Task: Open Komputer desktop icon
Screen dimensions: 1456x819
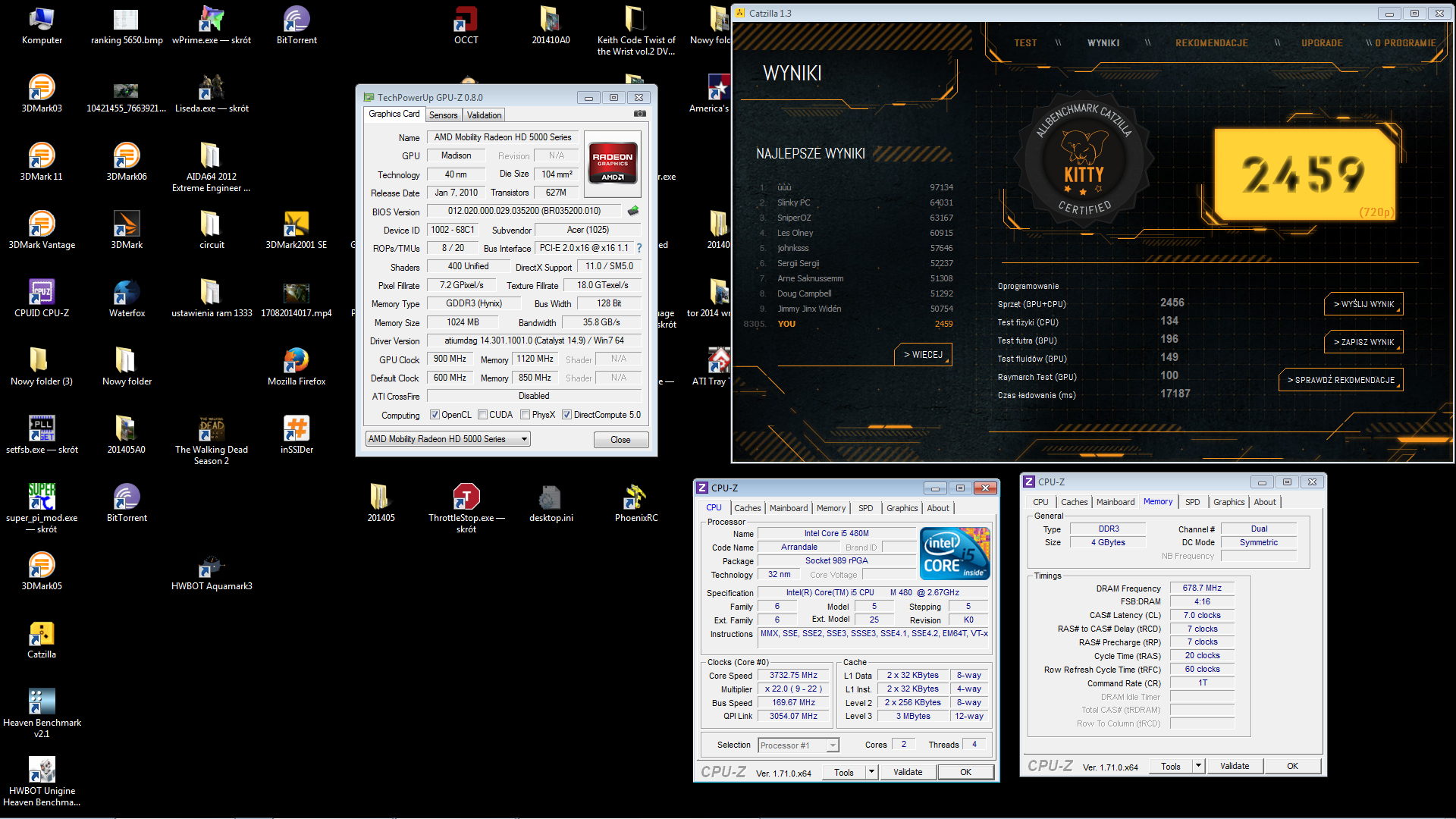Action: click(x=42, y=24)
